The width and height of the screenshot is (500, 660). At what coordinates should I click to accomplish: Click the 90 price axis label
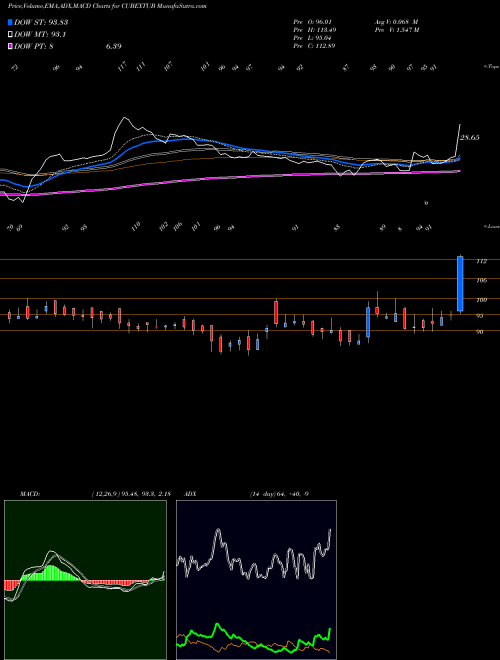coord(480,332)
